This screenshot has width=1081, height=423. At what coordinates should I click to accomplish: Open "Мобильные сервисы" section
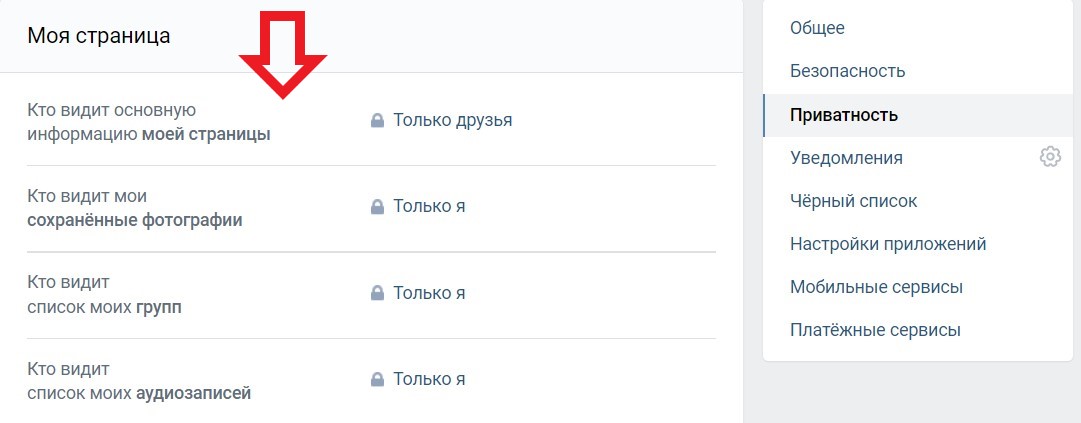(x=876, y=287)
